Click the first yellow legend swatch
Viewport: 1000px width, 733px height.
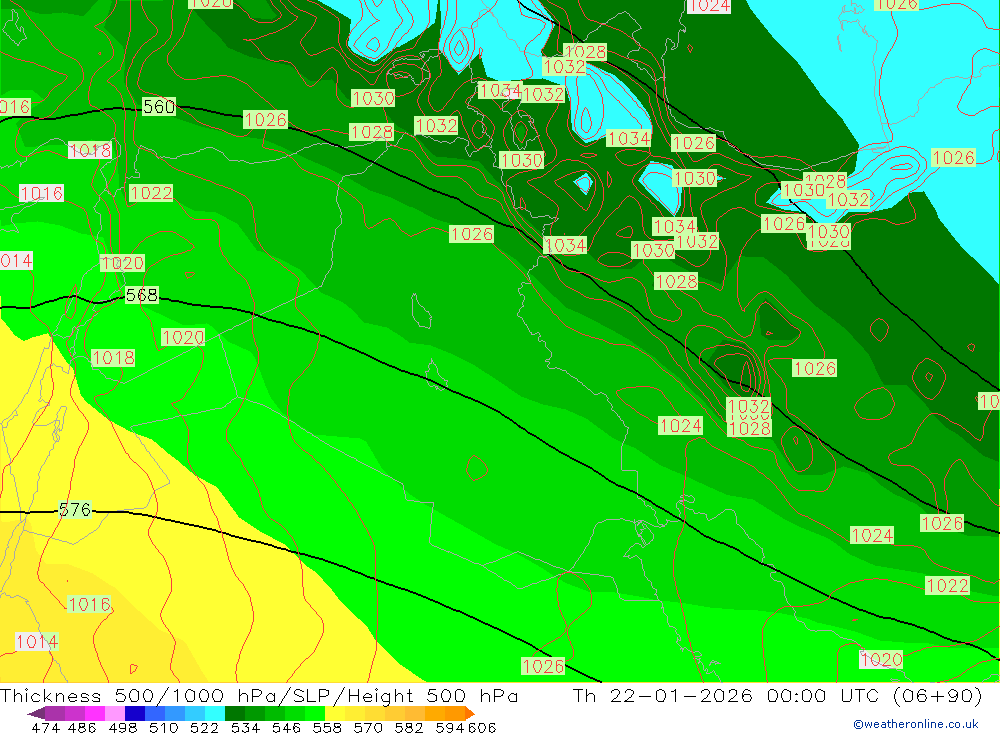tap(335, 713)
